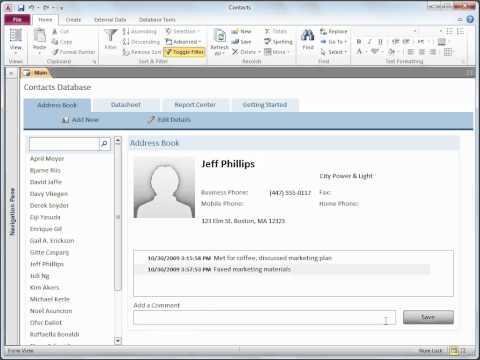This screenshot has width=480, height=360.
Task: Click the Form View icon in status bar
Action: (453, 351)
